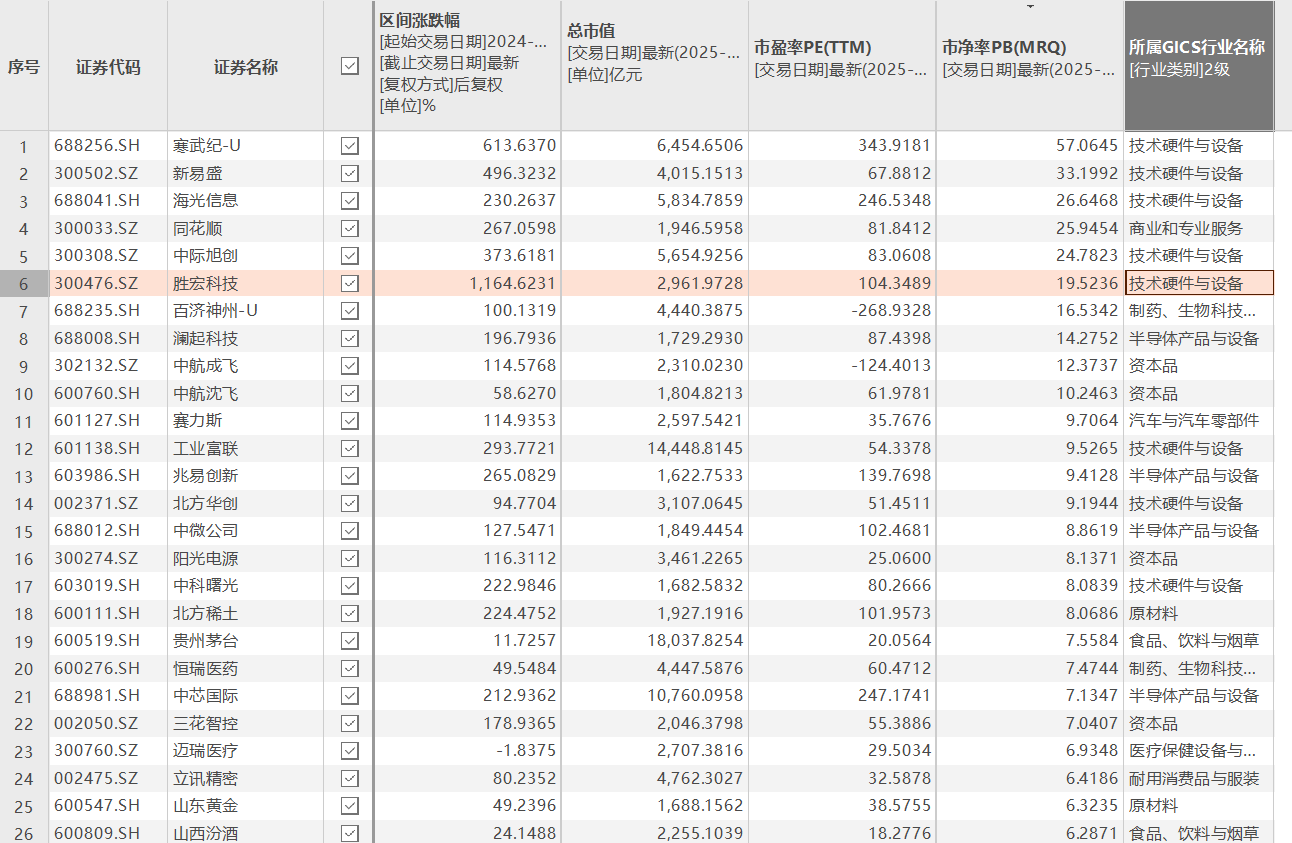1292x843 pixels.
Task: Uncheck the checkbox beside 山西汾酒
Action: (349, 833)
